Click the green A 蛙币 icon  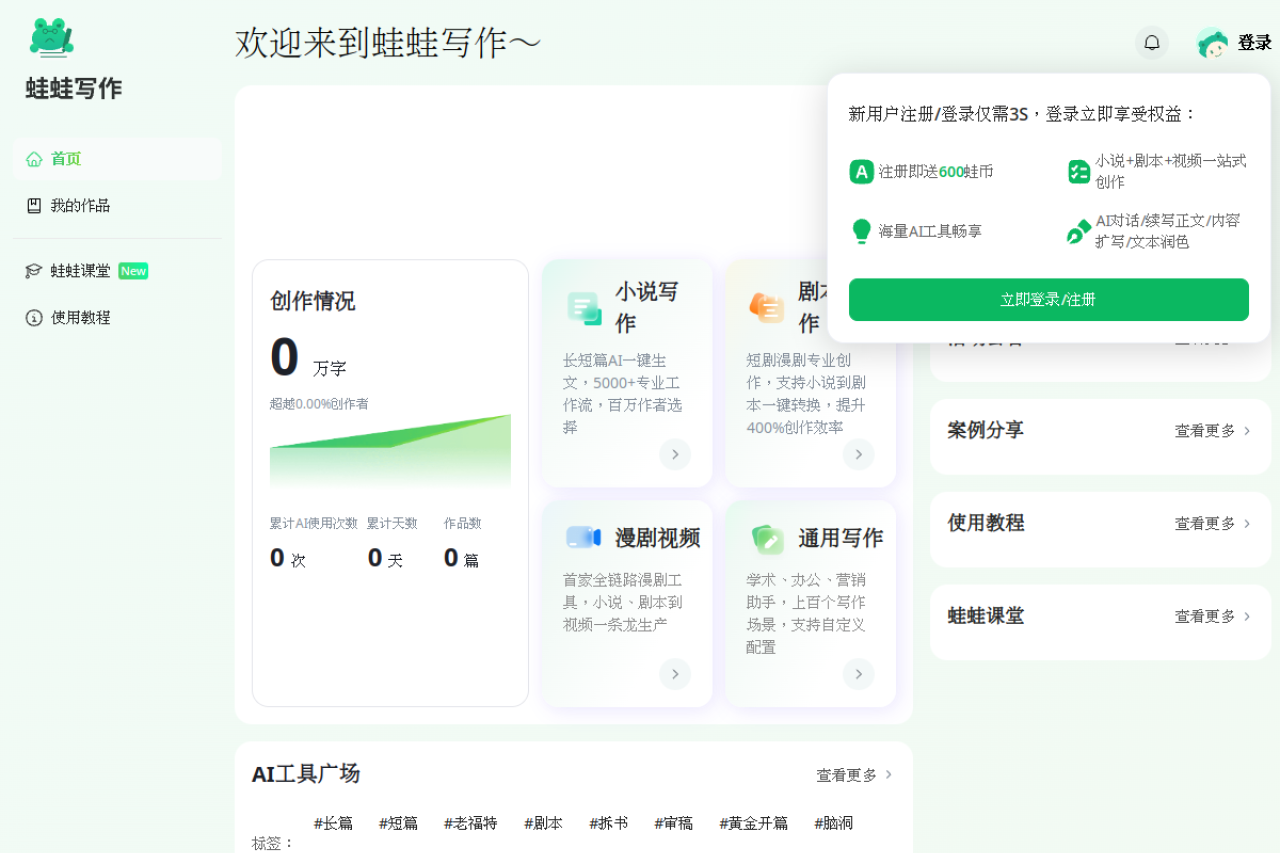click(x=861, y=172)
